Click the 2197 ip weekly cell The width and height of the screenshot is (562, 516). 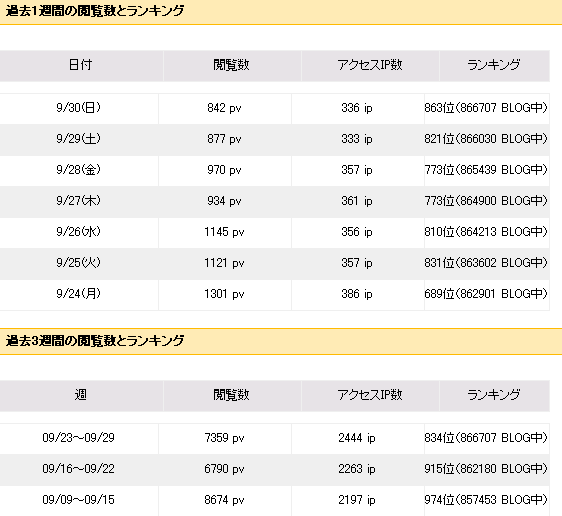click(x=357, y=500)
